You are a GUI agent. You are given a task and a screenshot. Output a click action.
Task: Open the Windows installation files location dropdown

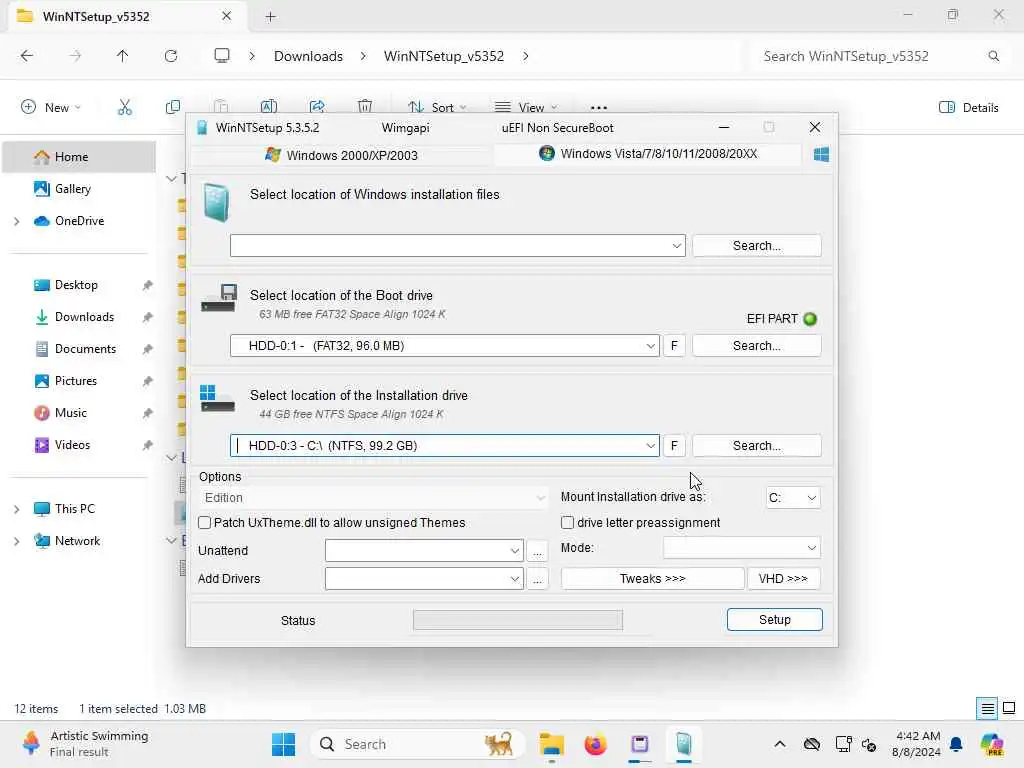pyautogui.click(x=677, y=246)
